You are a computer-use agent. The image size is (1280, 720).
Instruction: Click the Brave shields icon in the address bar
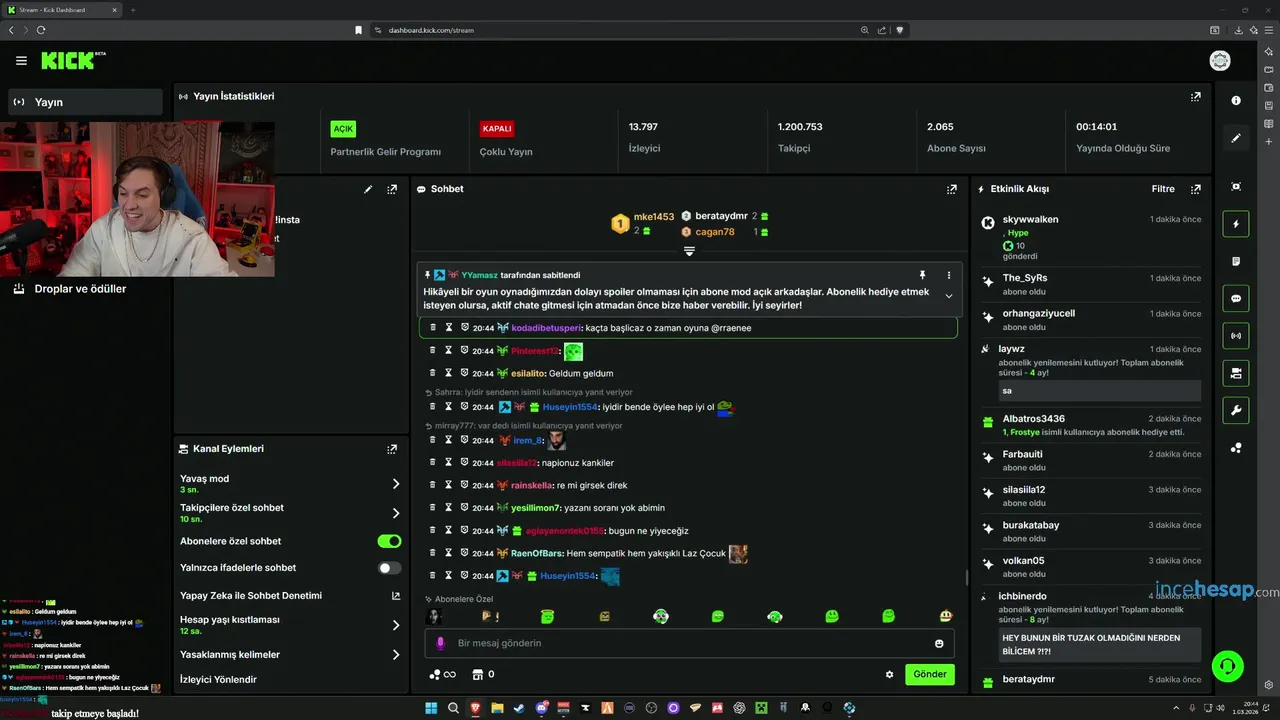(900, 30)
